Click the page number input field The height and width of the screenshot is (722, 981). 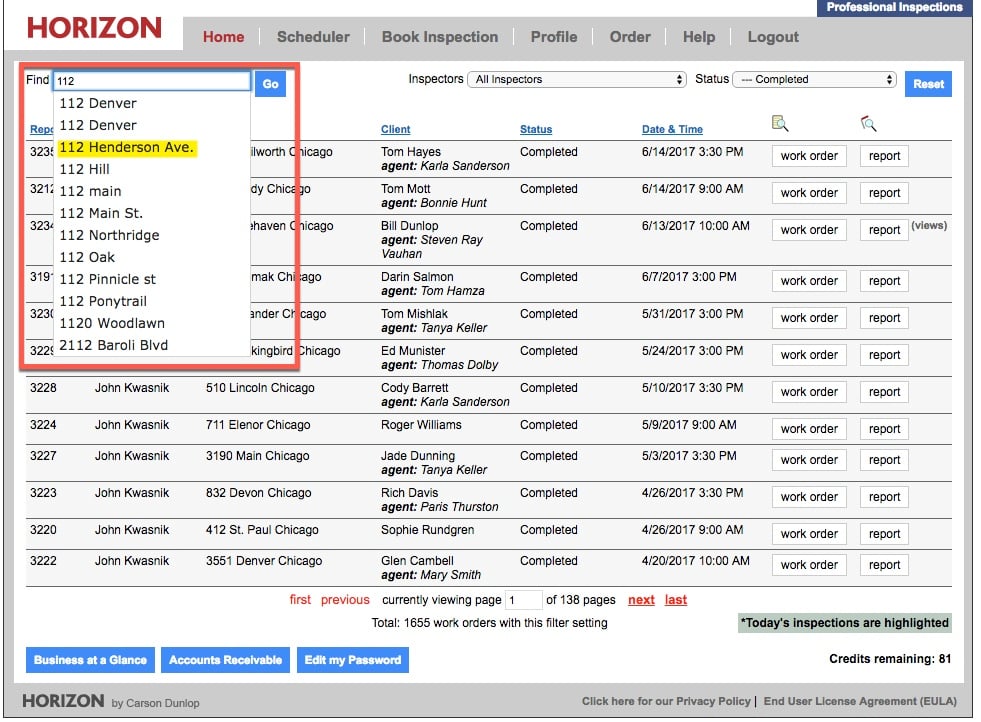pyautogui.click(x=523, y=600)
